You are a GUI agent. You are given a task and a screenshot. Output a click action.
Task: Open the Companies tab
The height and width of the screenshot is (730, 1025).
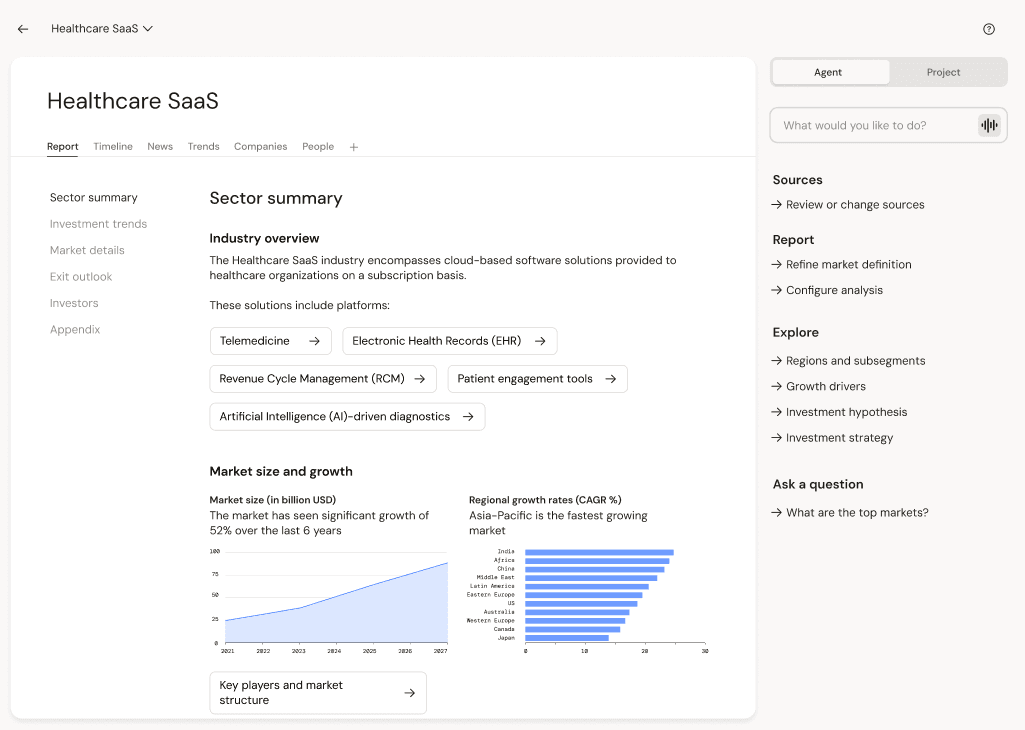[260, 146]
